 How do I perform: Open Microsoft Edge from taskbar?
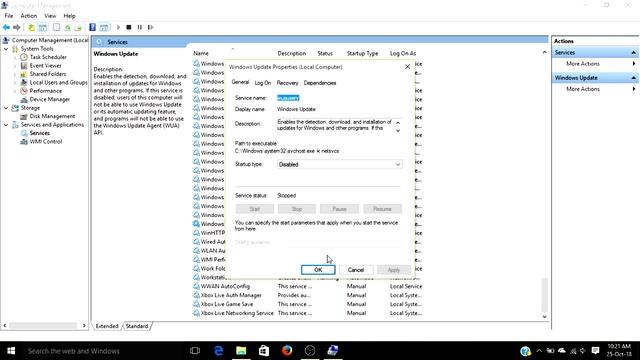click(218, 351)
